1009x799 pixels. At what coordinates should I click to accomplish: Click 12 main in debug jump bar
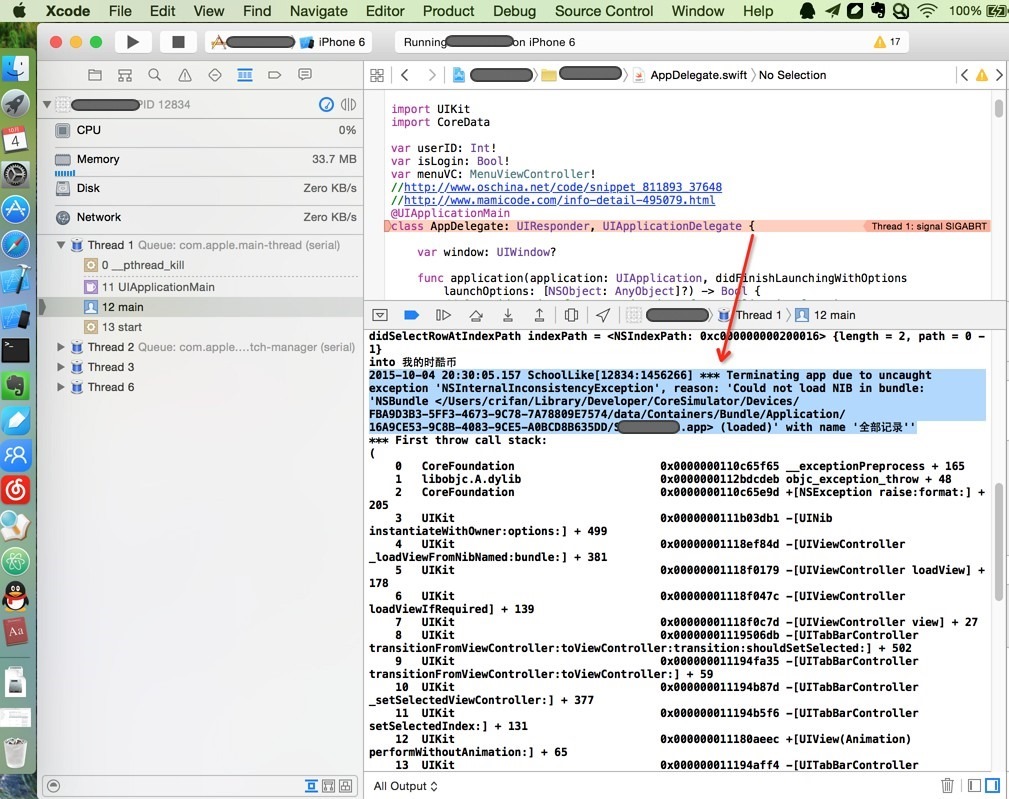coord(826,315)
